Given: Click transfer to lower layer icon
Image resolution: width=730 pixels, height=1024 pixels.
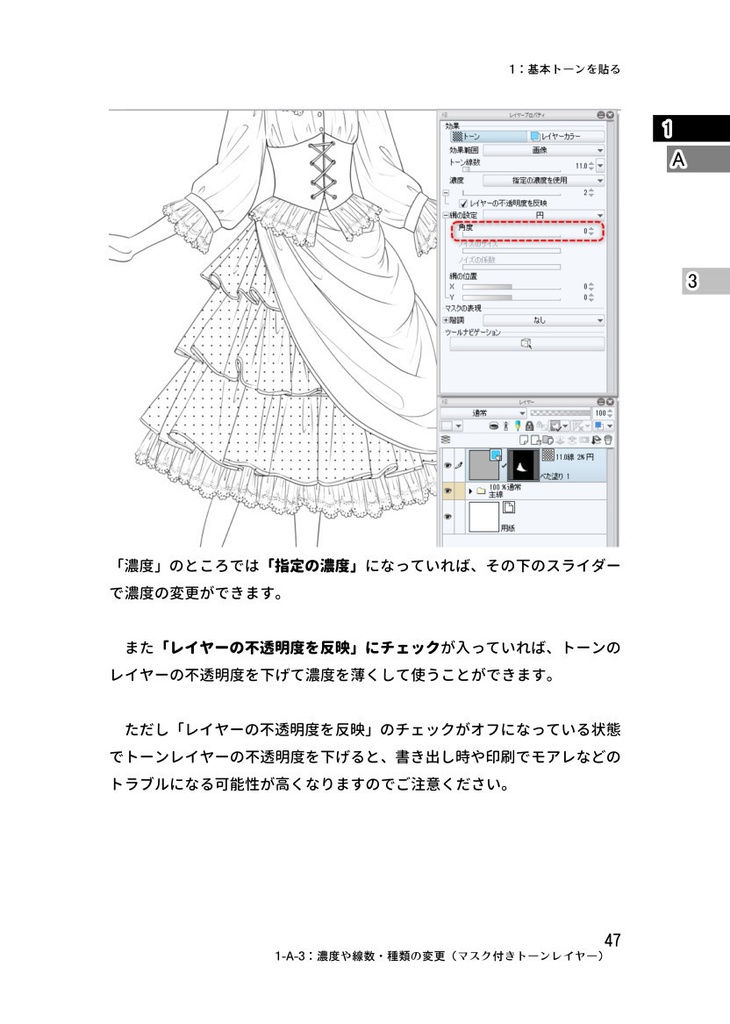Looking at the screenshot, I should coord(560,440).
